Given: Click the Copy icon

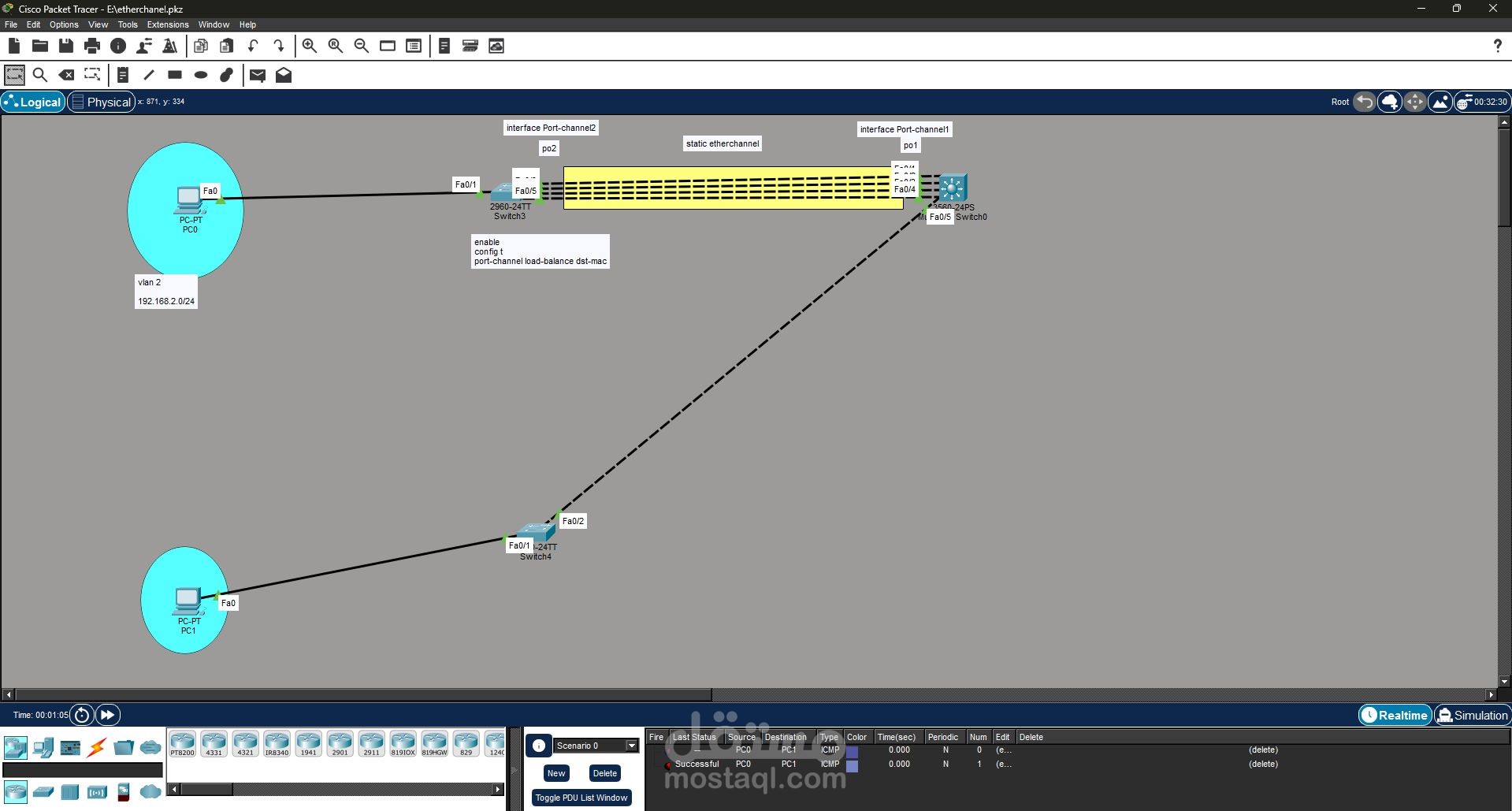Looking at the screenshot, I should (x=201, y=46).
